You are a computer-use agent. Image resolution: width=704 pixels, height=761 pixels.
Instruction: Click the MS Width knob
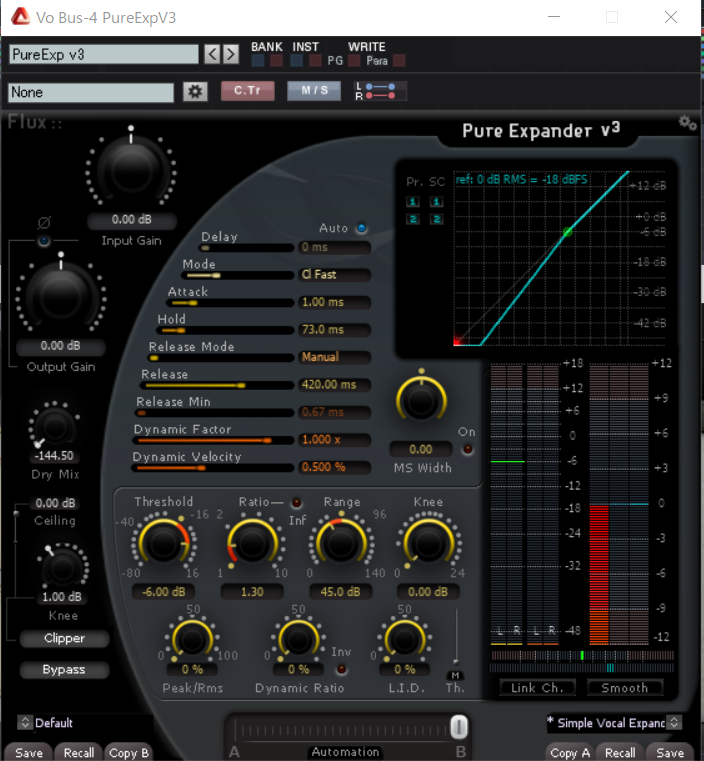[x=421, y=400]
